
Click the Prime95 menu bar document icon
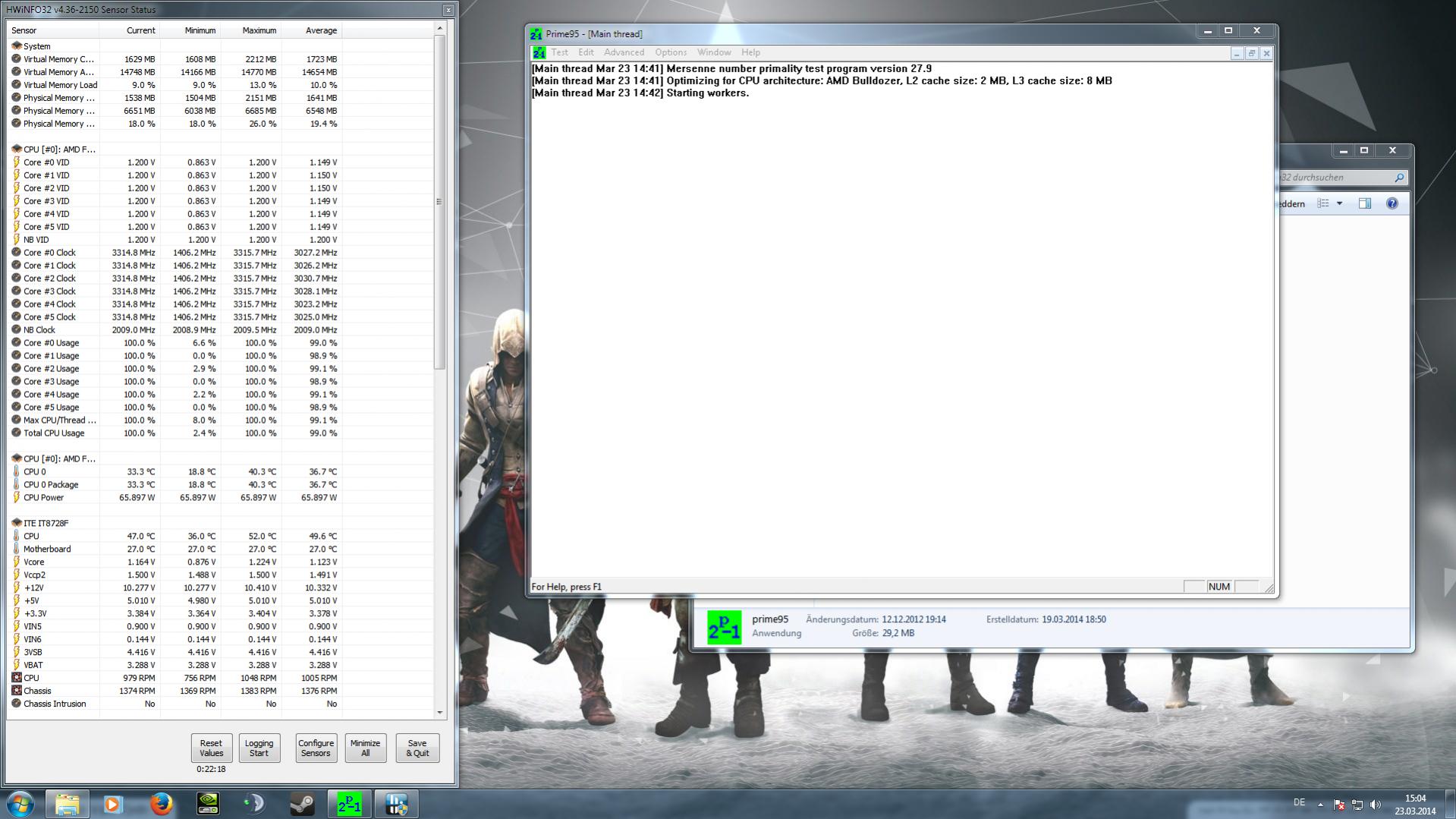coord(539,52)
